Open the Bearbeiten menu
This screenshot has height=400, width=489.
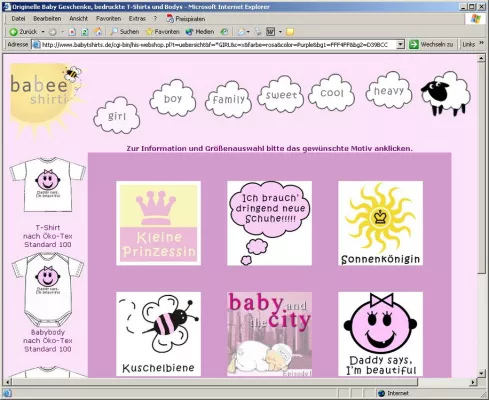click(x=47, y=19)
